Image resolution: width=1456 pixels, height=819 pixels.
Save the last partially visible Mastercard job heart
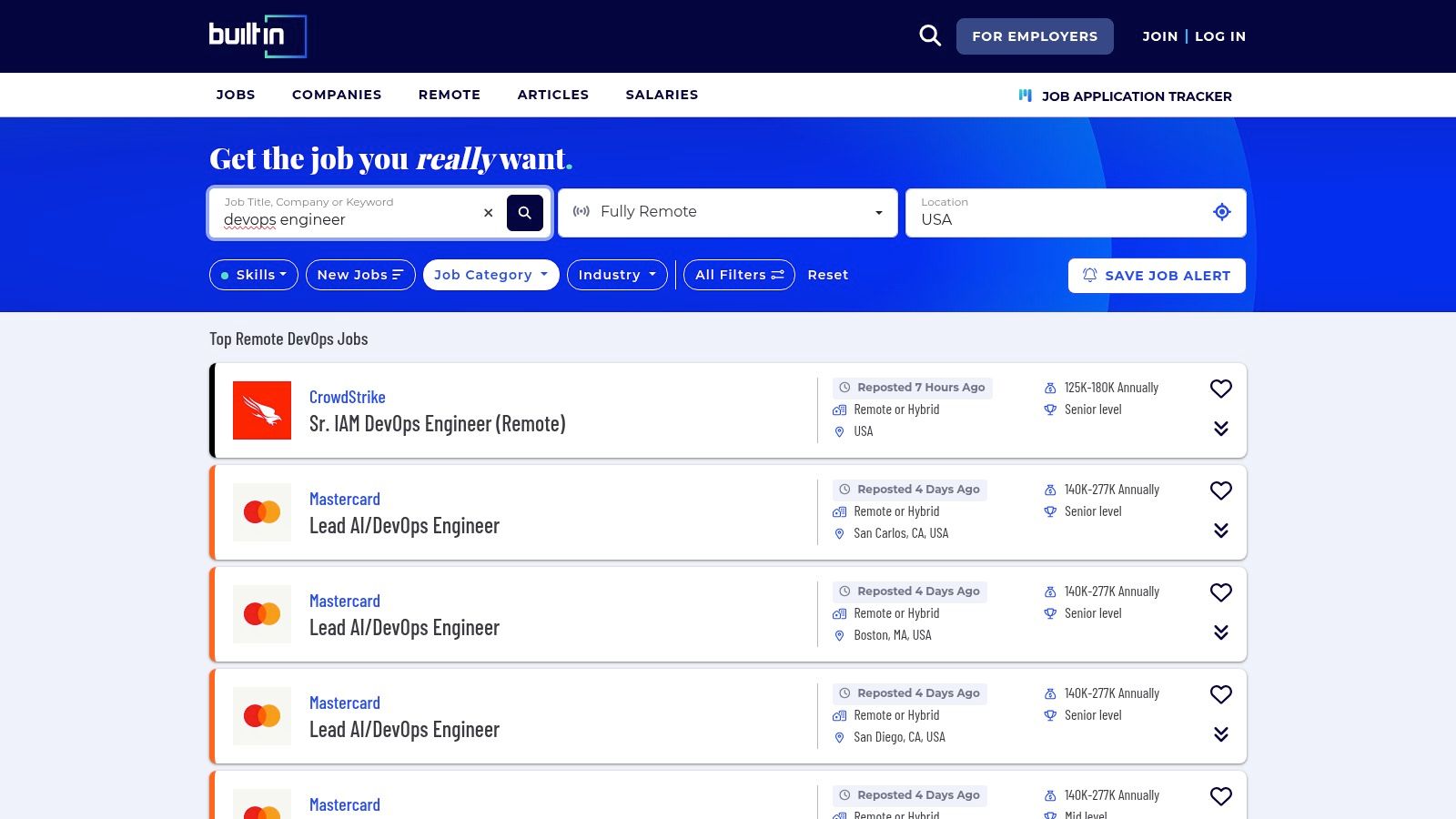click(1221, 796)
